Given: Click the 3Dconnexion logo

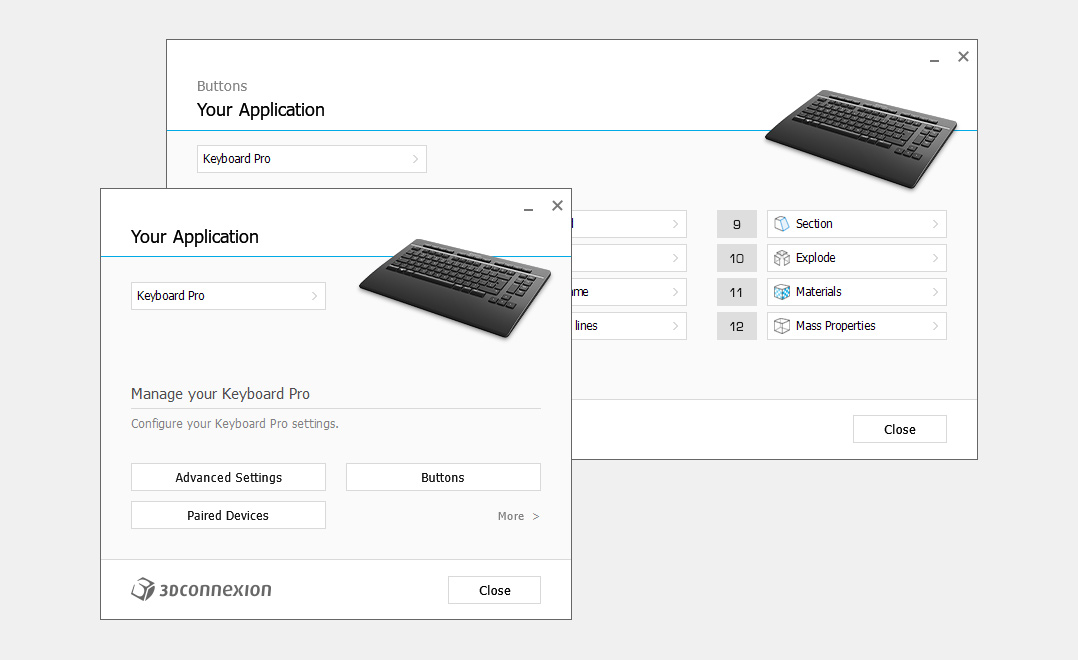Looking at the screenshot, I should coord(200,589).
